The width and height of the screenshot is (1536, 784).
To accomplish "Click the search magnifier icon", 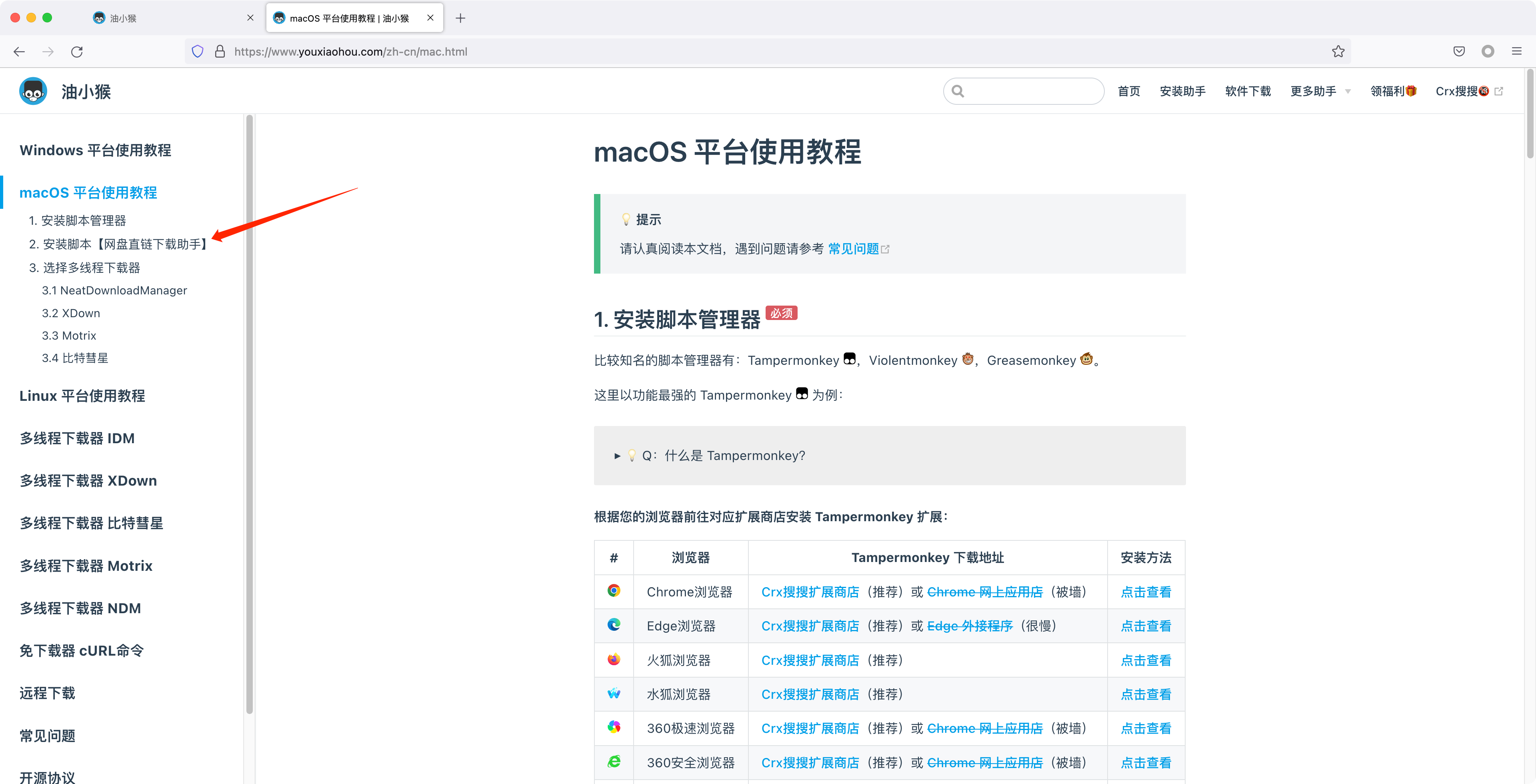I will click(958, 91).
